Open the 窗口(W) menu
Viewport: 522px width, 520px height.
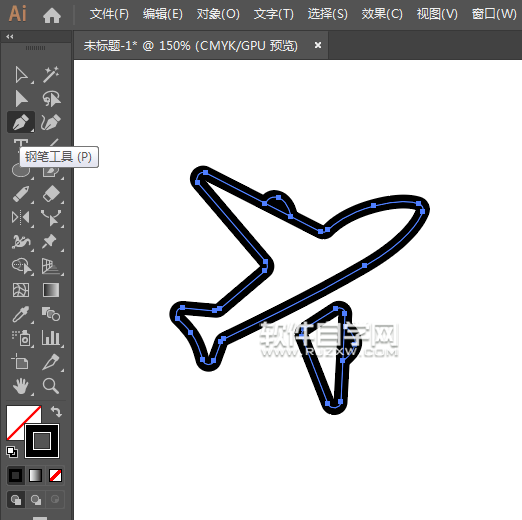[494, 14]
